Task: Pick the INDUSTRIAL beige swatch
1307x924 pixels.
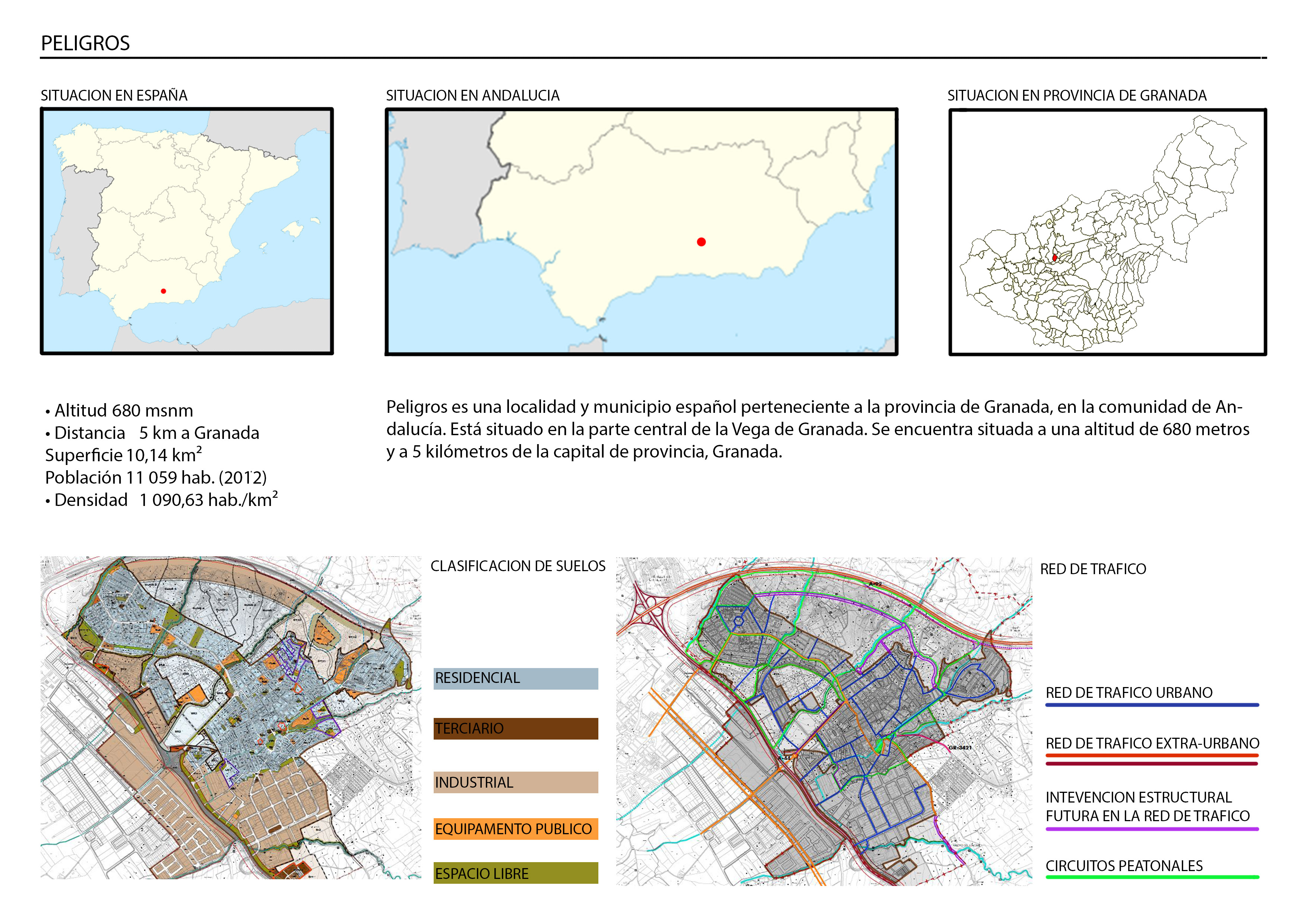Action: click(516, 782)
